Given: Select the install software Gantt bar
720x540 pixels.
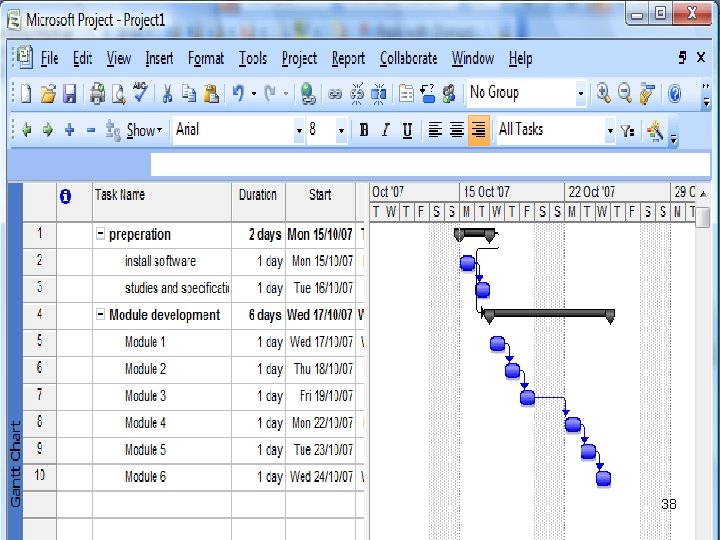Looking at the screenshot, I should (x=467, y=263).
